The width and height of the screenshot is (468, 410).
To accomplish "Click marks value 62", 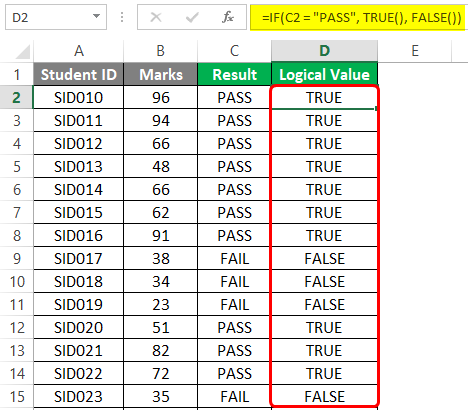I will [161, 212].
